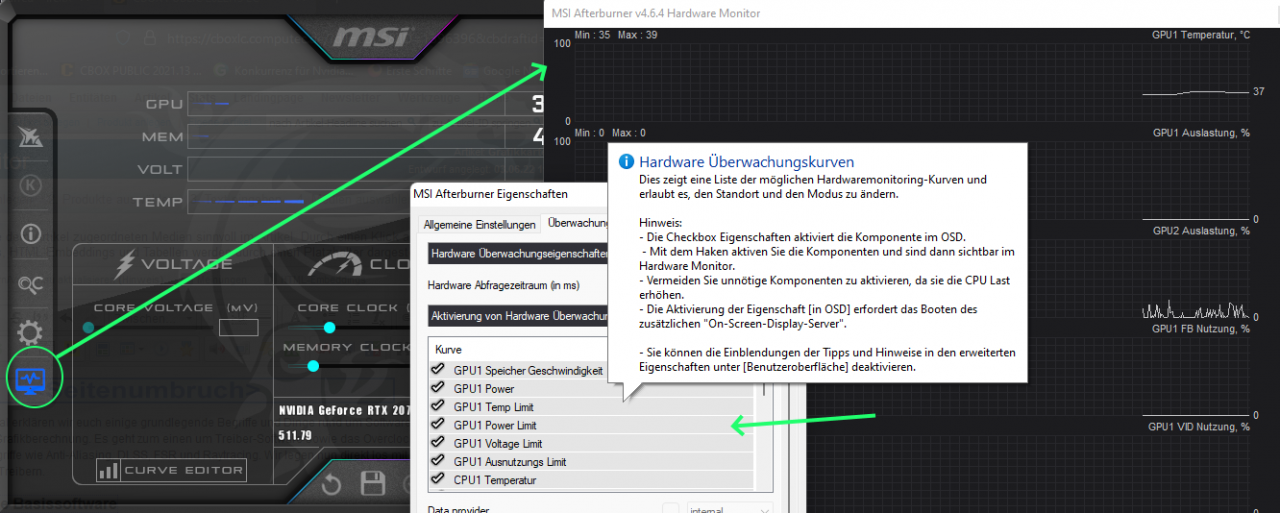Open the hardware monitor icon in sidebar

click(x=31, y=380)
